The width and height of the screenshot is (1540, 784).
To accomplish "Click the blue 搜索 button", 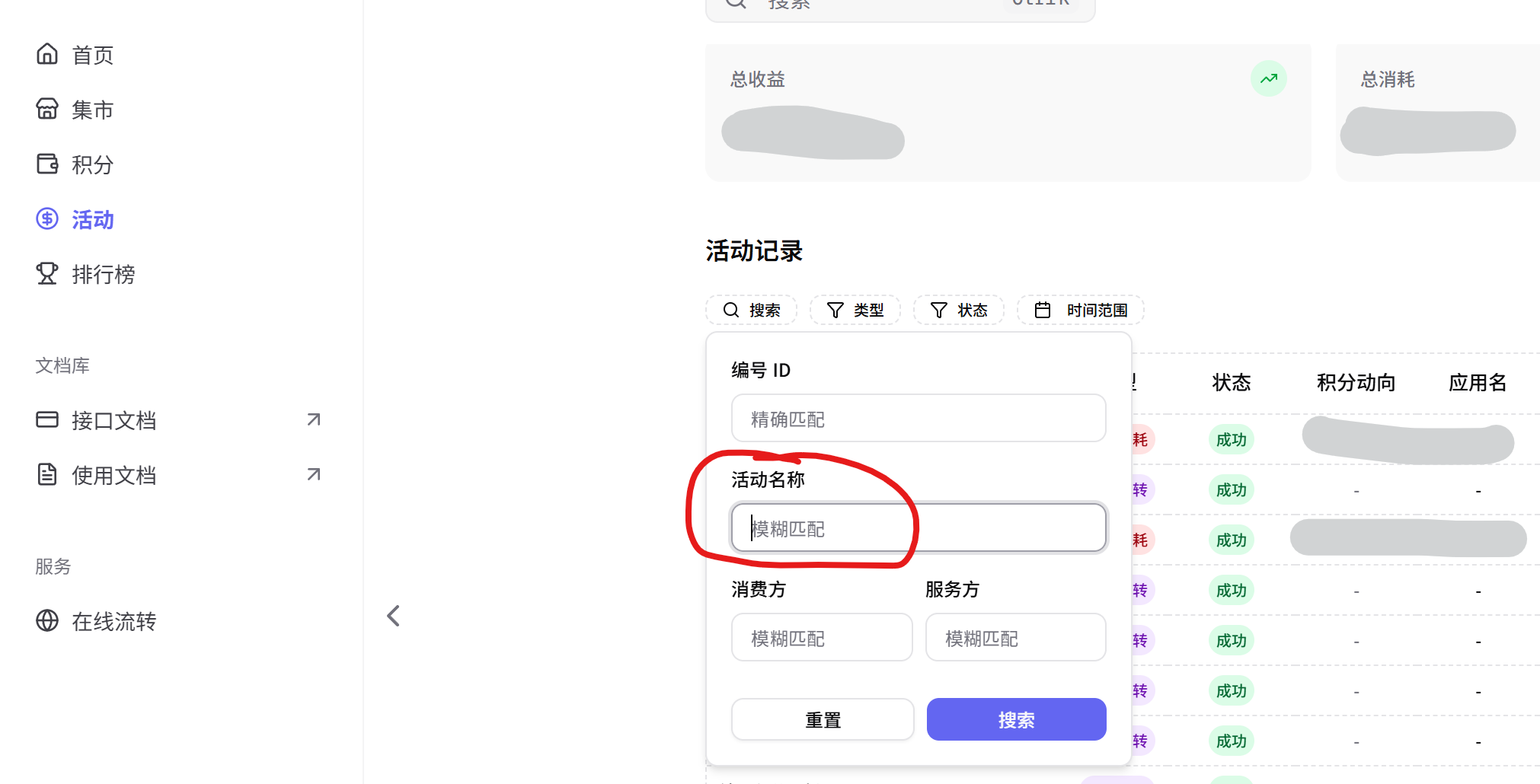I will [x=1016, y=719].
